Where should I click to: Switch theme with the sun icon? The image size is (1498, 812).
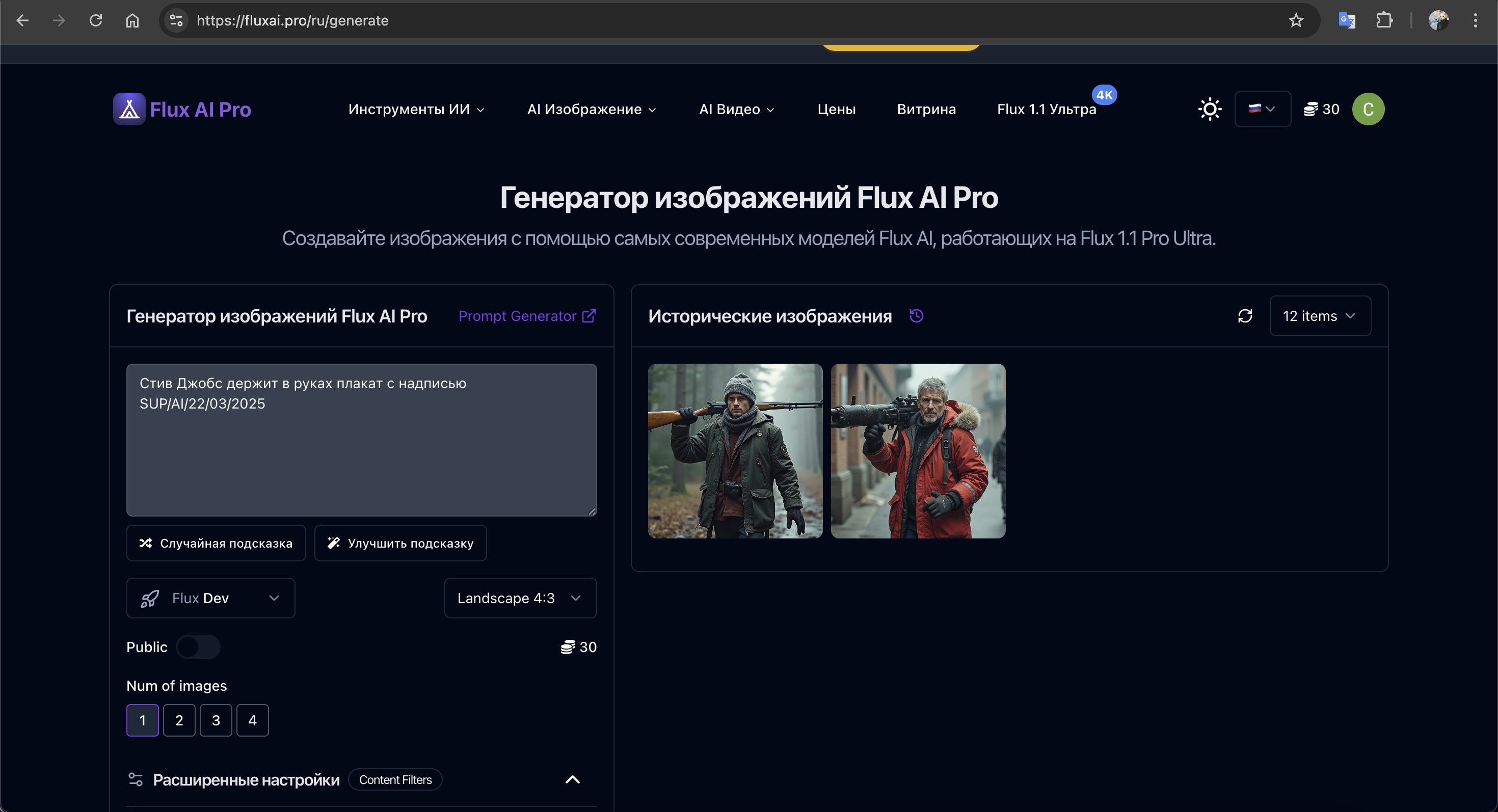(1210, 110)
